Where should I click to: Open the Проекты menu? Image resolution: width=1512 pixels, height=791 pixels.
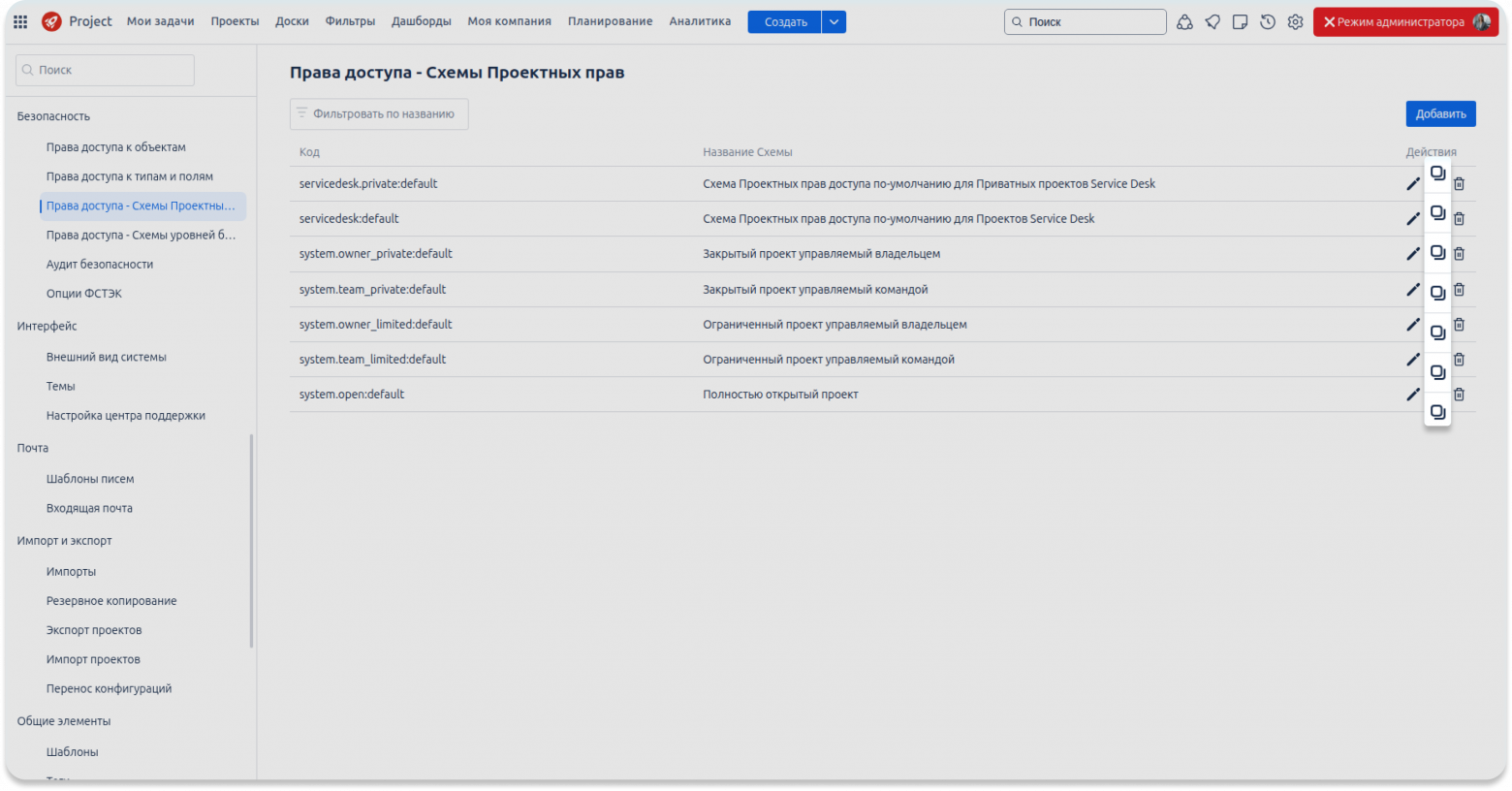point(236,21)
